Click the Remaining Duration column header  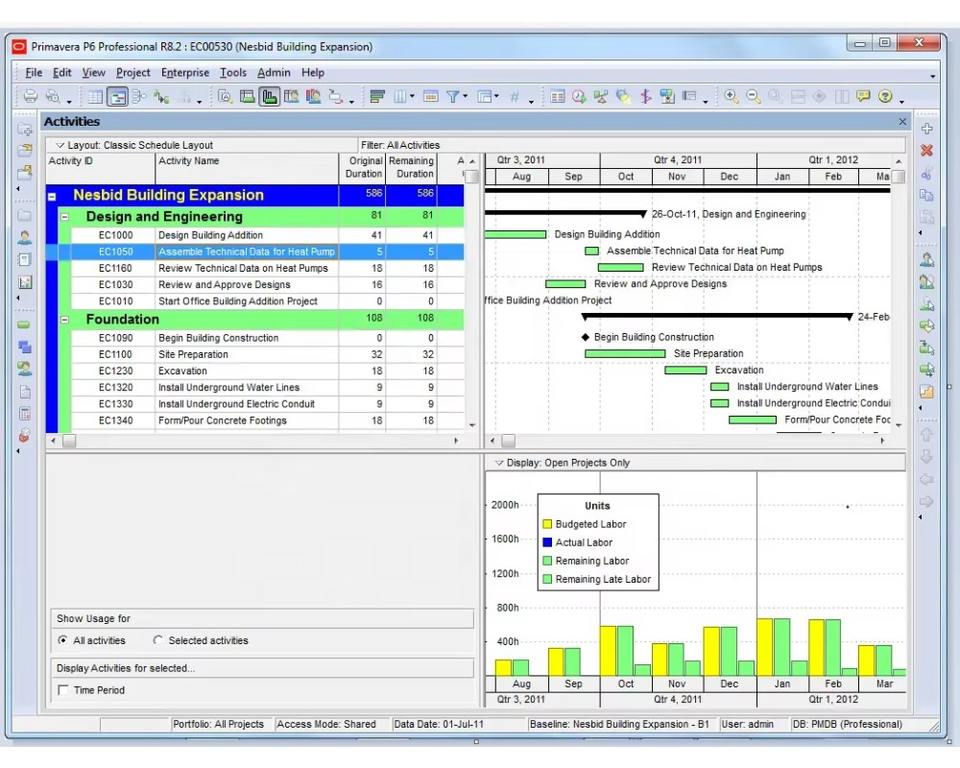point(411,168)
